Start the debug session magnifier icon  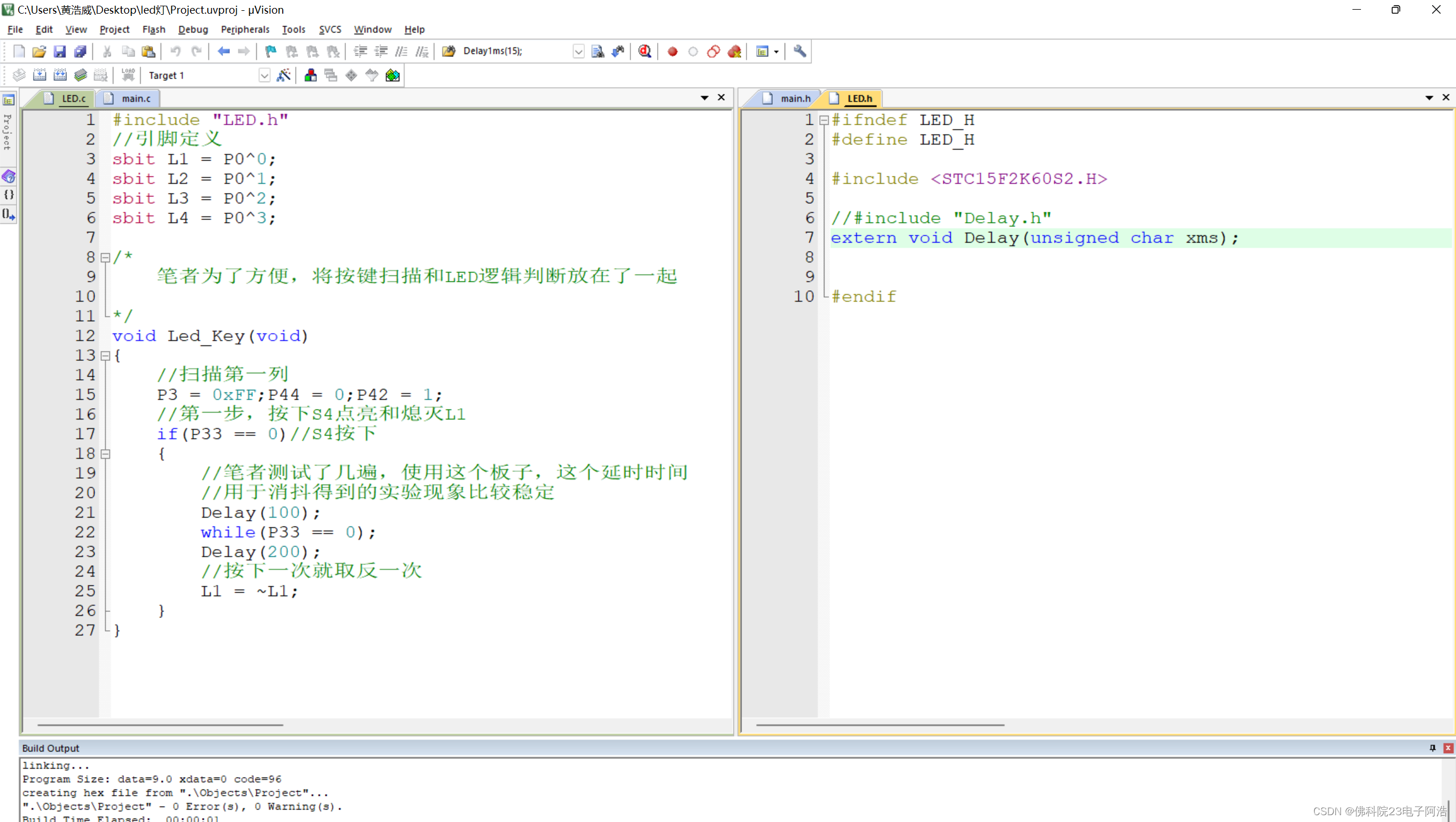645,51
